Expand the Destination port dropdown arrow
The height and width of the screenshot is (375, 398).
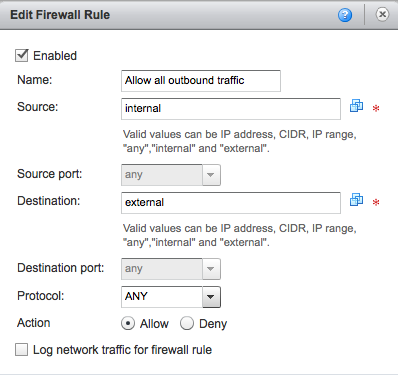(x=211, y=269)
